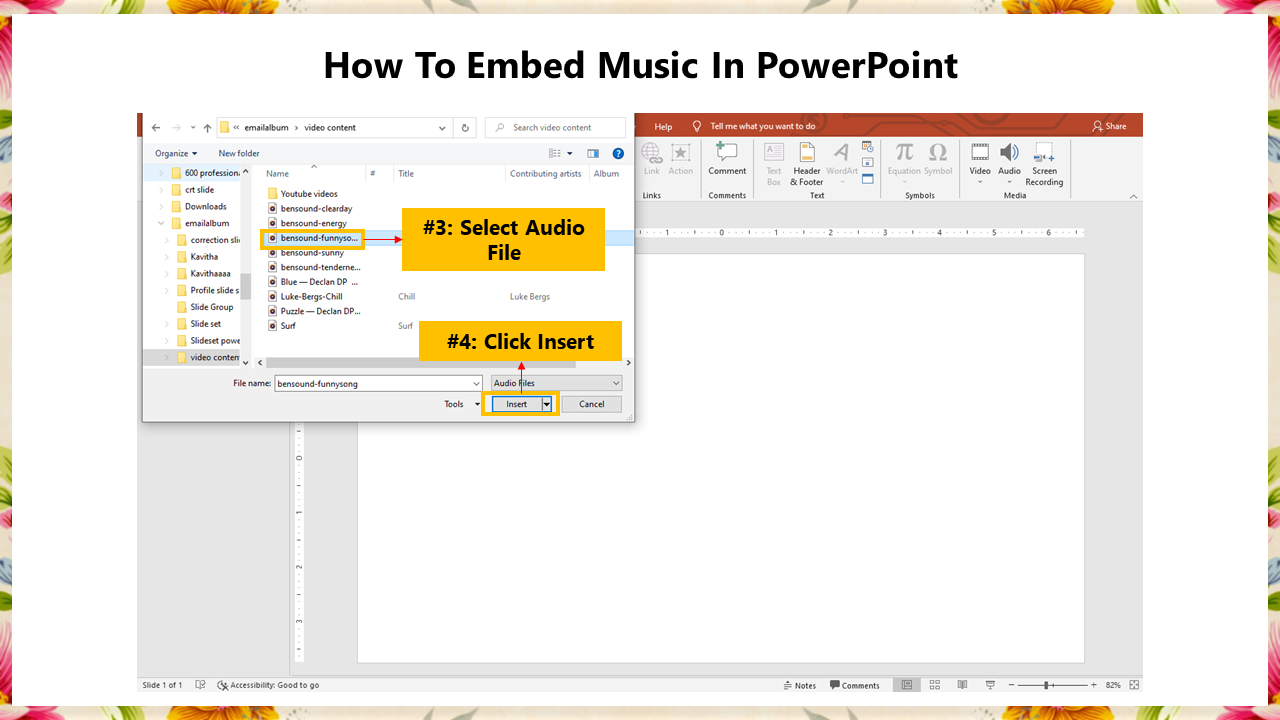This screenshot has width=1280, height=720.
Task: Click Tell me what you want to do
Action: (x=762, y=126)
